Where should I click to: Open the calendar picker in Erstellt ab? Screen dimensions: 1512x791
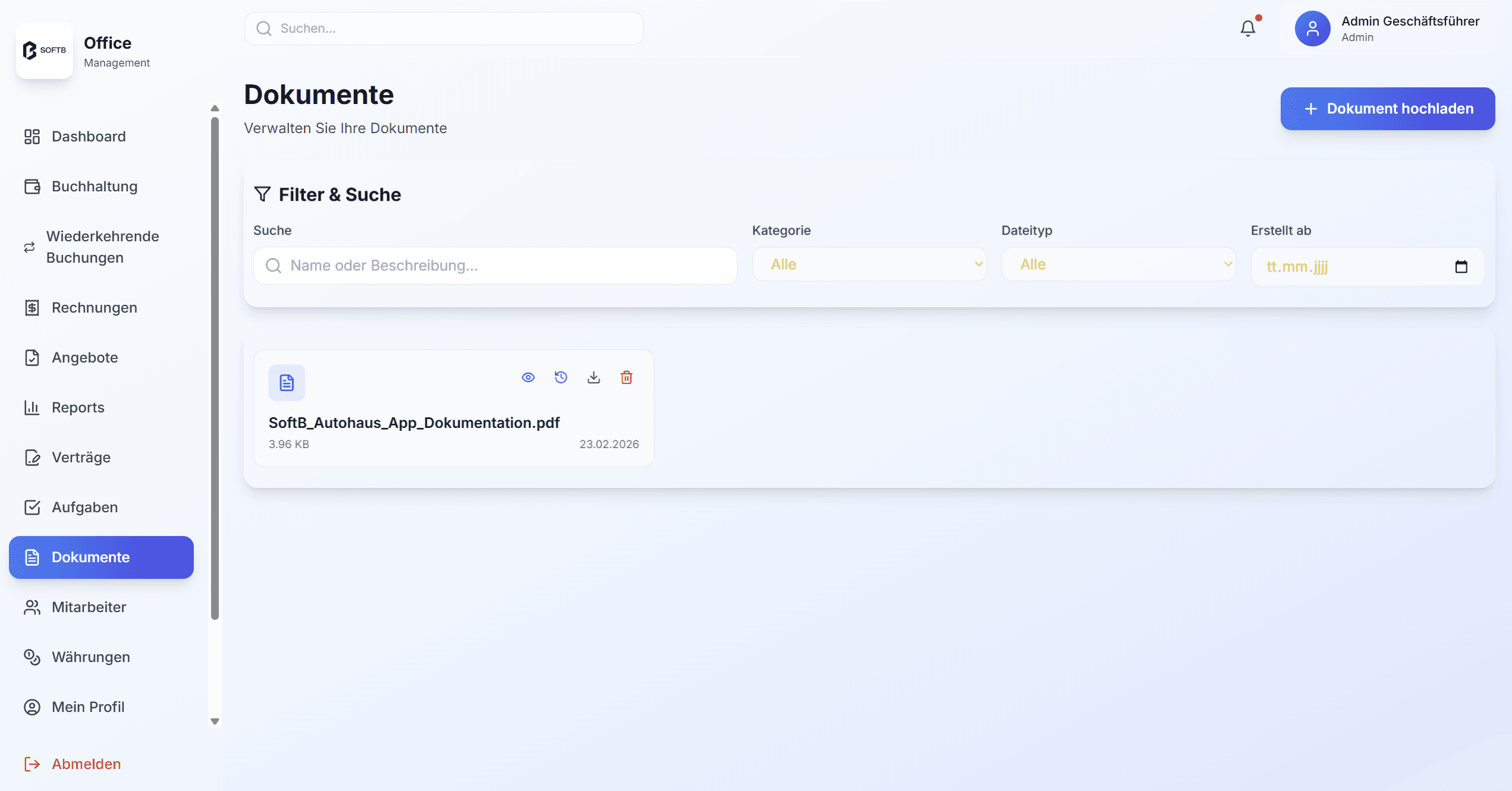1461,267
